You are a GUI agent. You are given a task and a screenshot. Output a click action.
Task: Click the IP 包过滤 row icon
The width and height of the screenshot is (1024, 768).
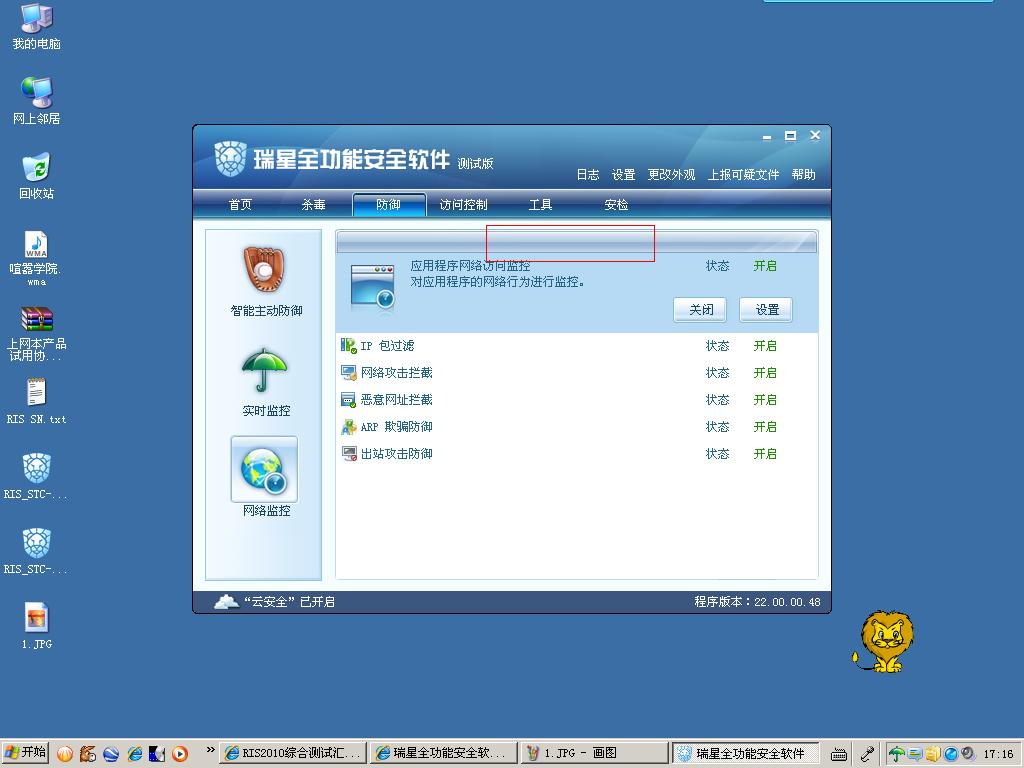[349, 345]
